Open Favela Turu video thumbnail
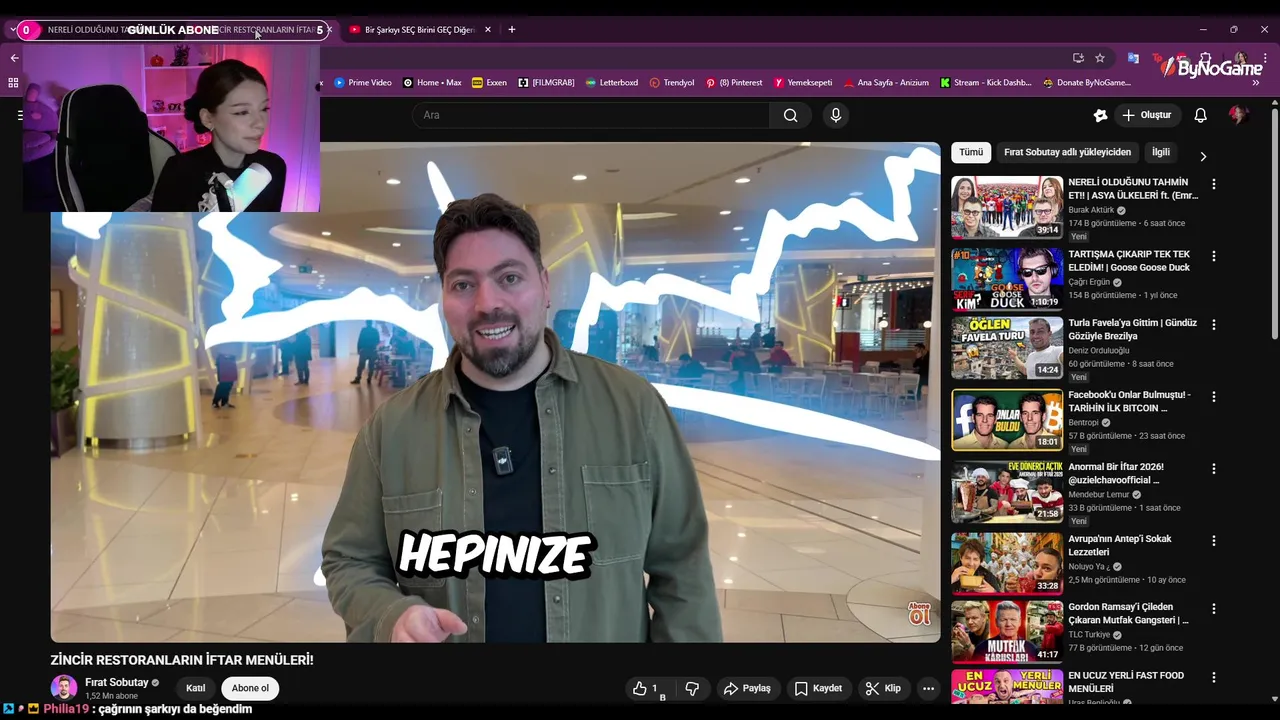Viewport: 1280px width, 720px height. [1007, 347]
